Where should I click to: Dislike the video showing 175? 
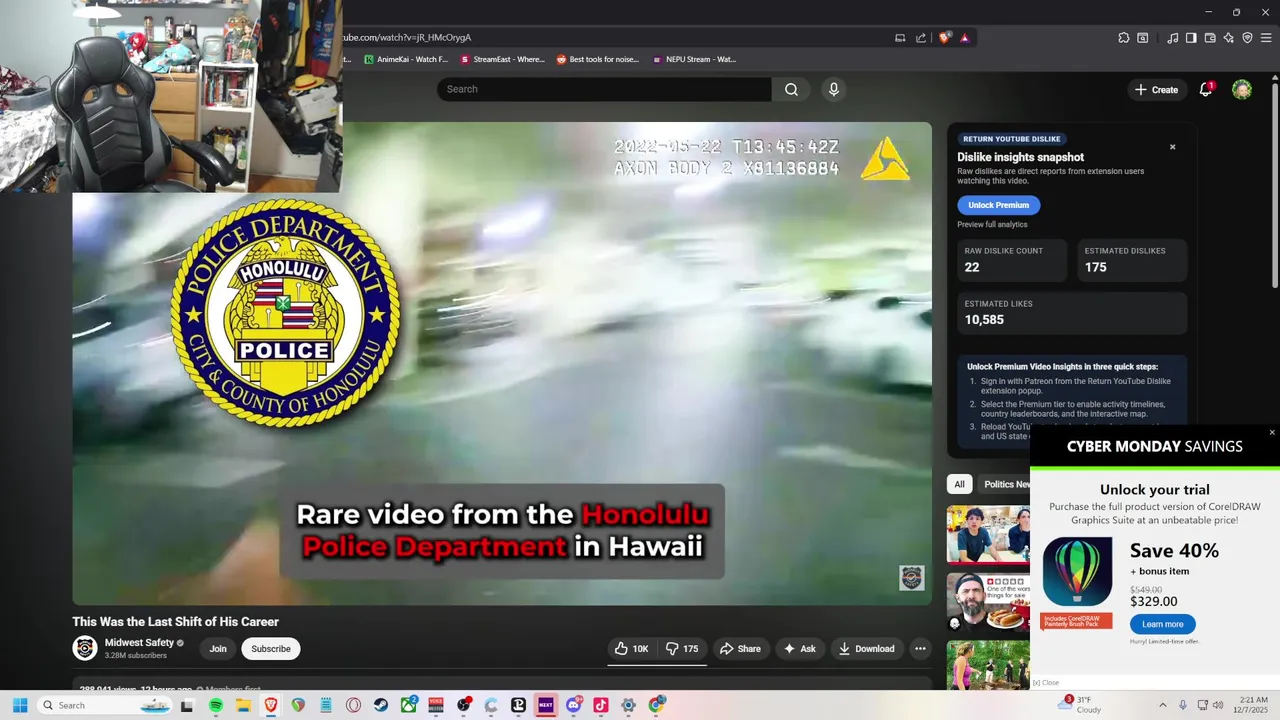point(683,649)
